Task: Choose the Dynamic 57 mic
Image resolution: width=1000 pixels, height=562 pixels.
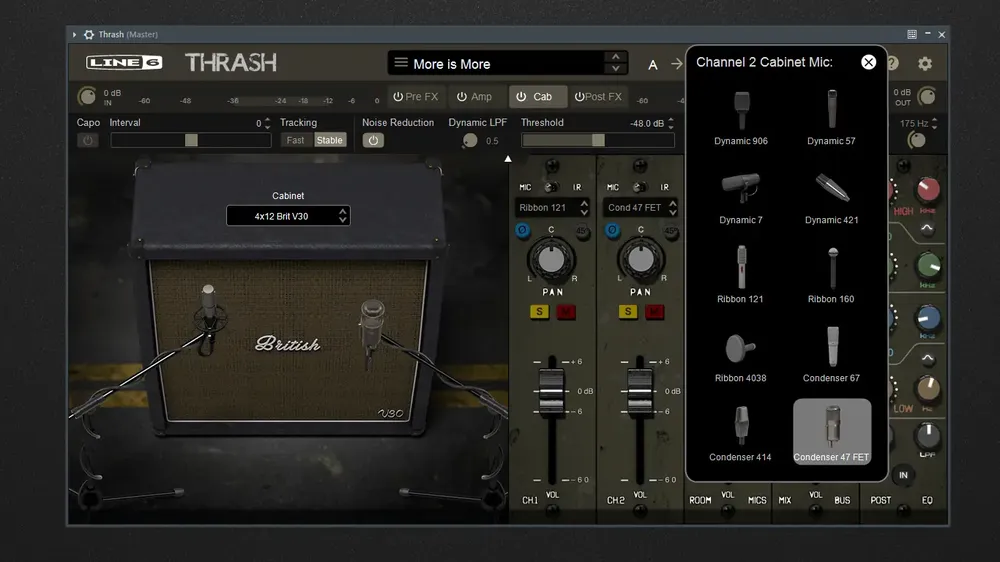Action: point(831,119)
